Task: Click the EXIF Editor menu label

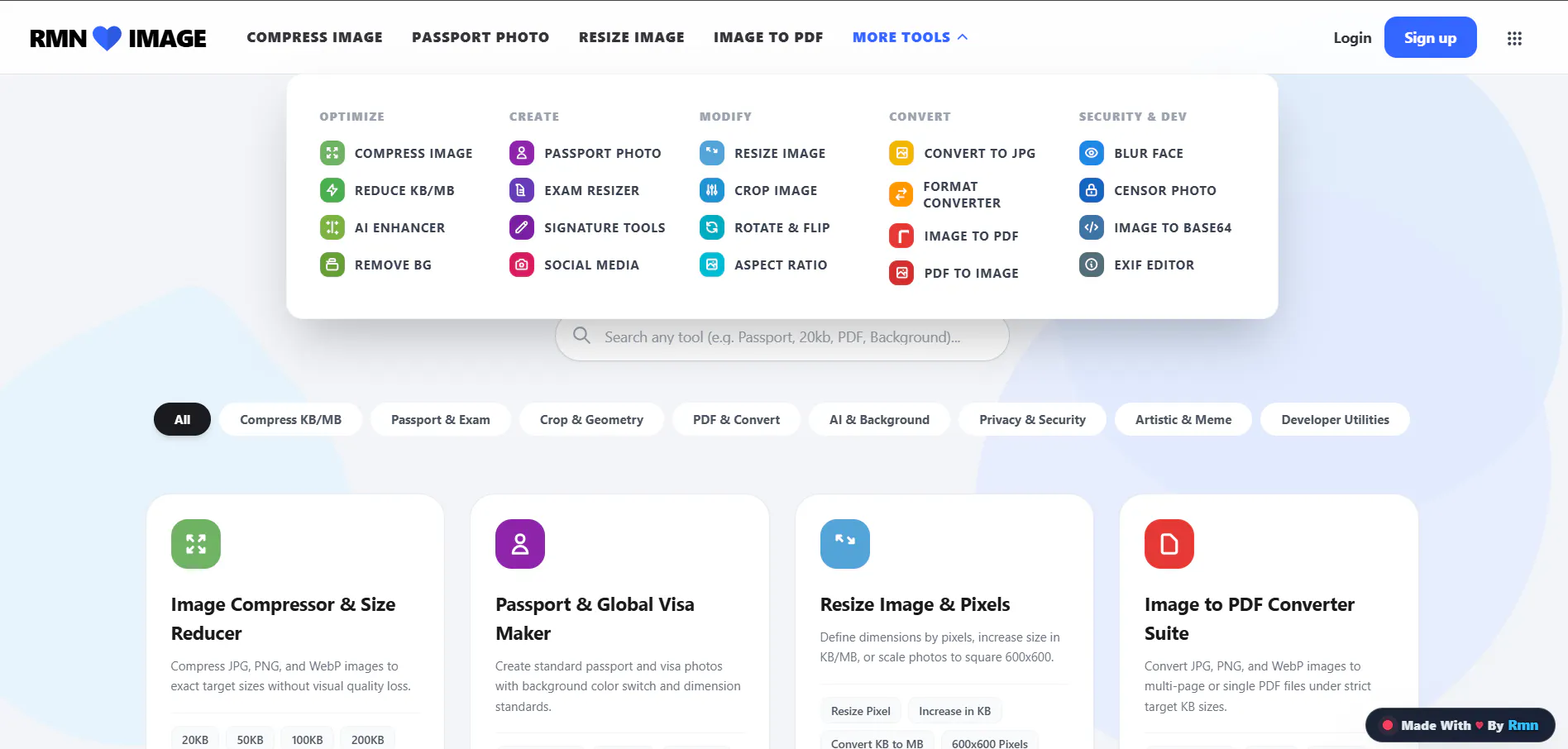Action: tap(1154, 265)
